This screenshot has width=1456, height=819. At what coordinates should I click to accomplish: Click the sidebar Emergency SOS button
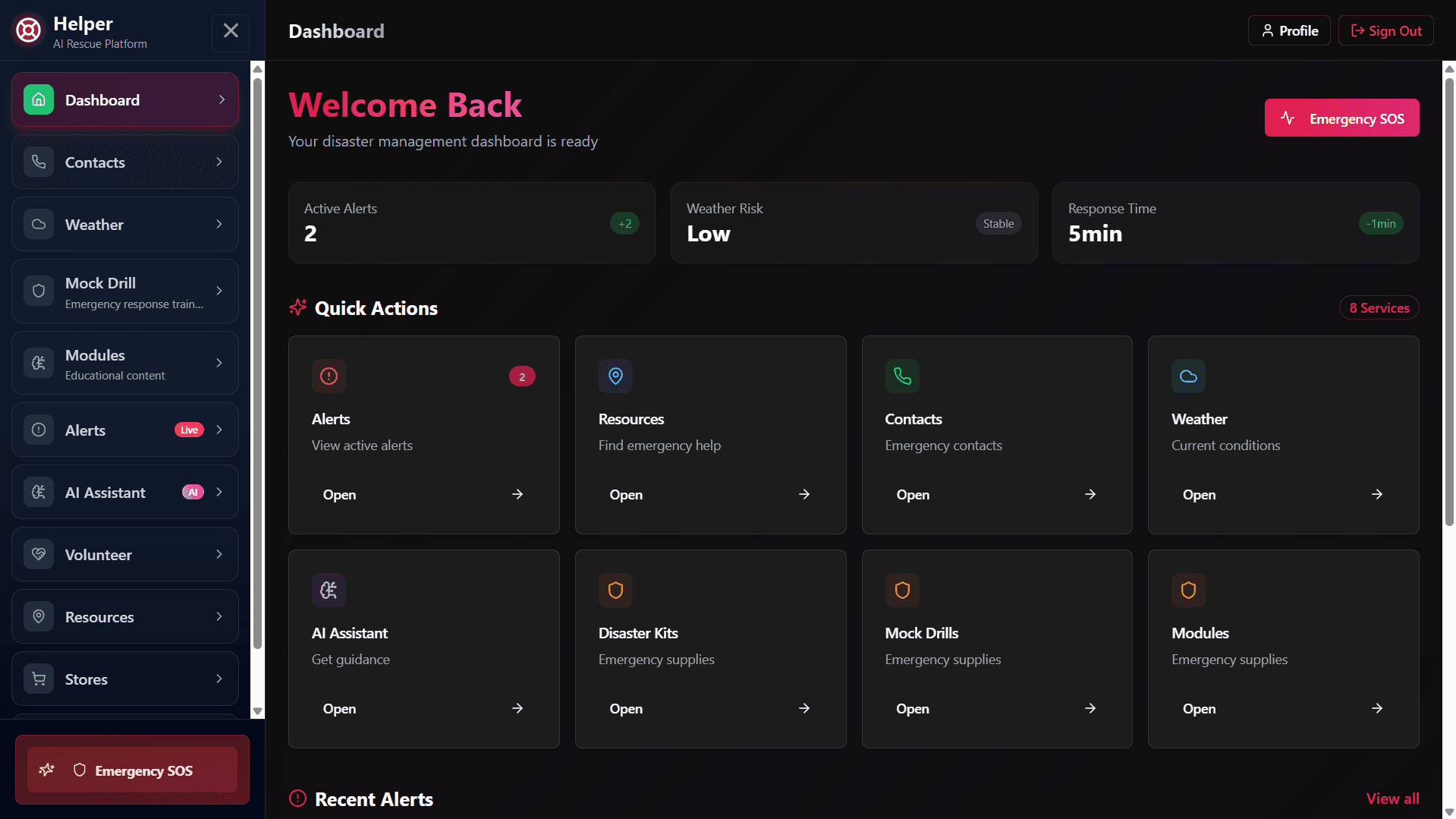point(132,770)
